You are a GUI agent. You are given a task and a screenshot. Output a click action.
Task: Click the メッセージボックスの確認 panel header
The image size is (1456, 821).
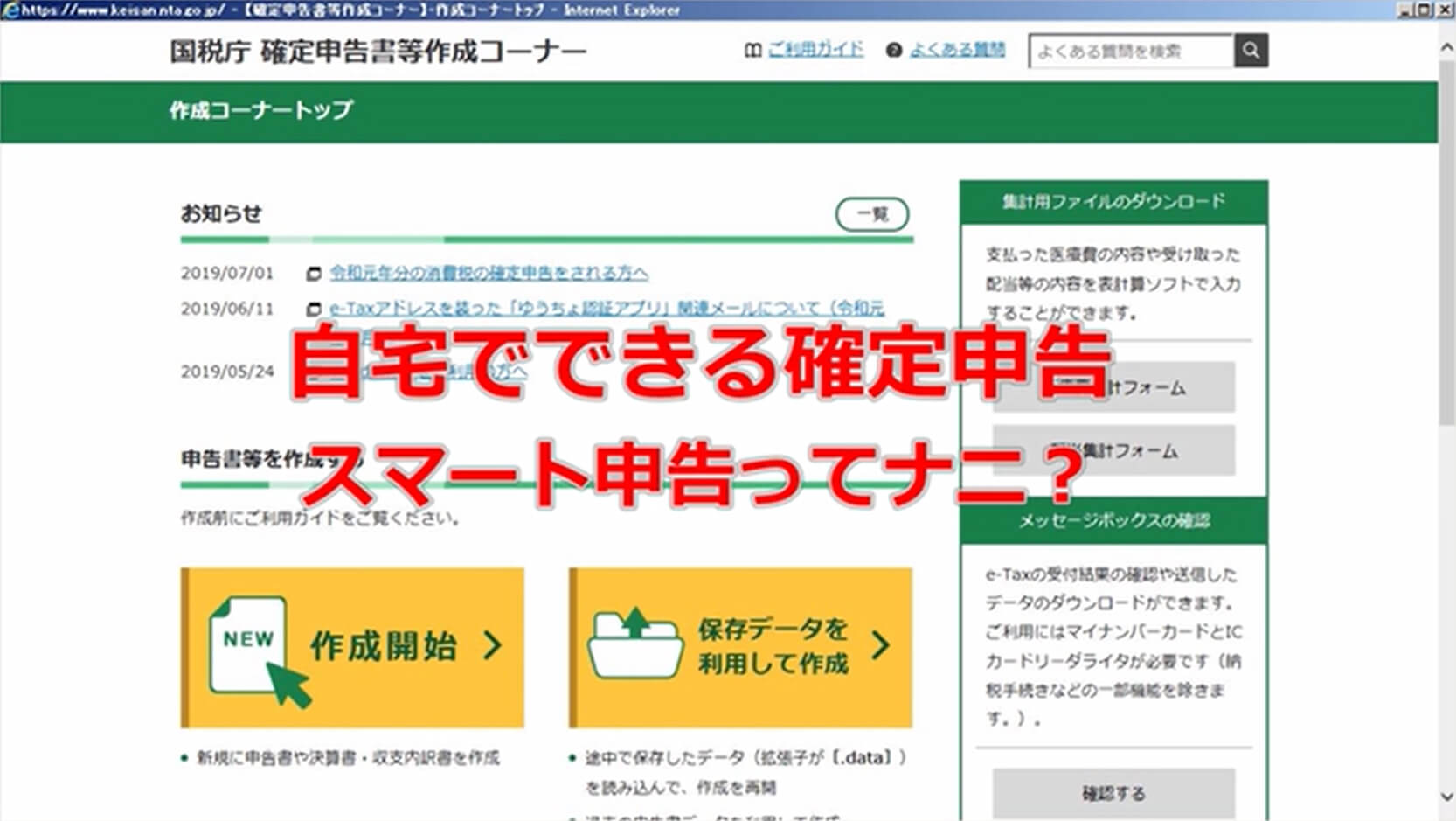1113,521
